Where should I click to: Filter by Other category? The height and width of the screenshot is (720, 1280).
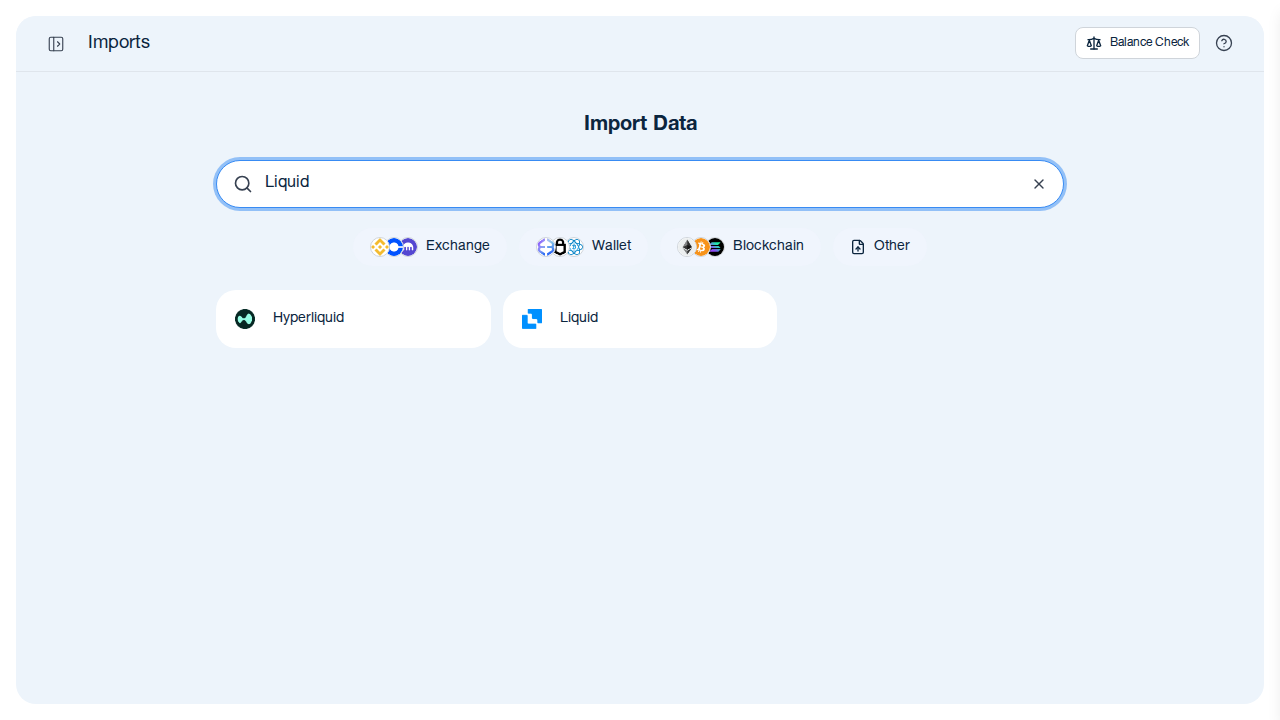880,246
